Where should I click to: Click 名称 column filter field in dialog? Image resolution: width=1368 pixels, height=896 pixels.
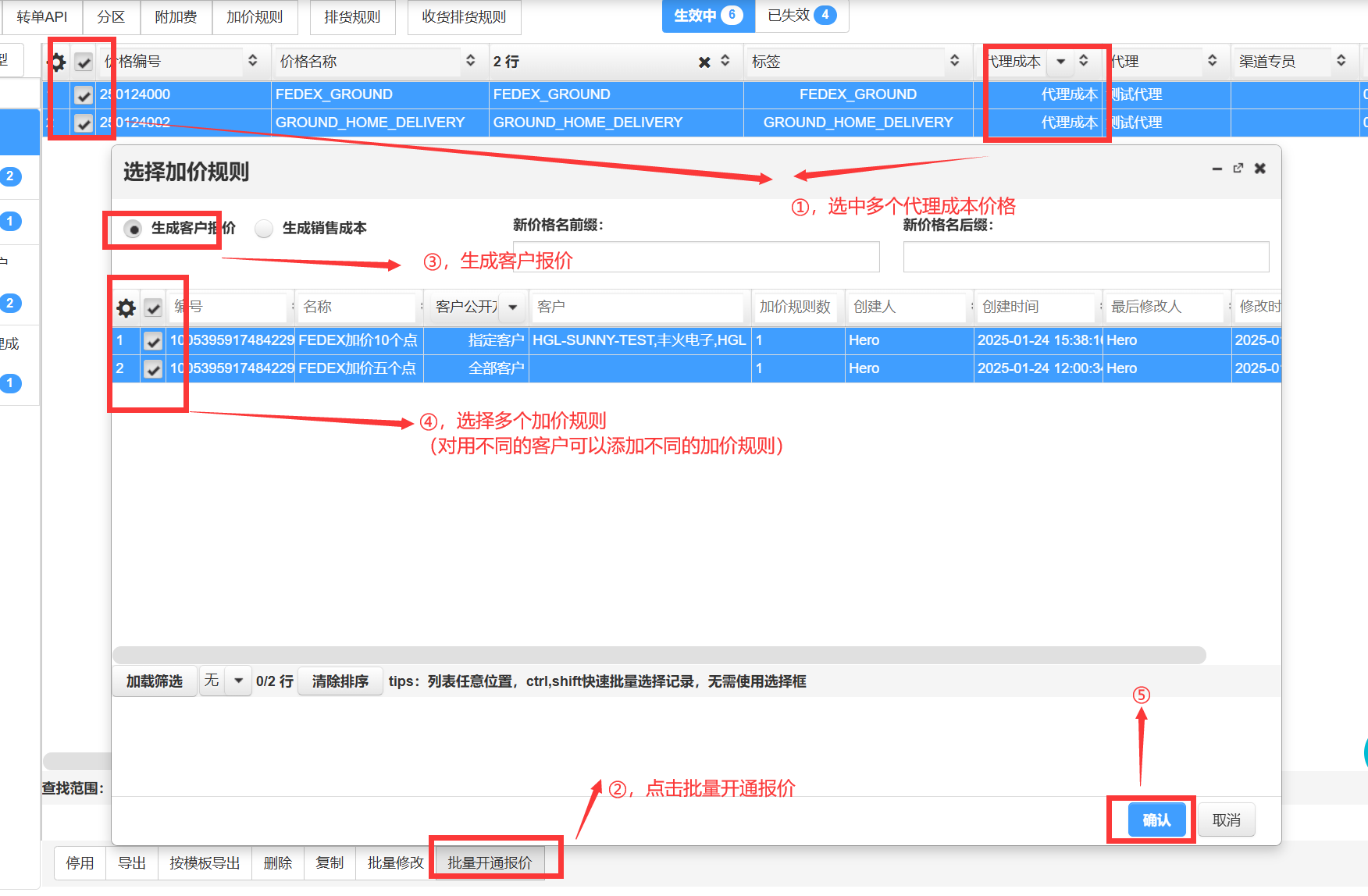357,307
